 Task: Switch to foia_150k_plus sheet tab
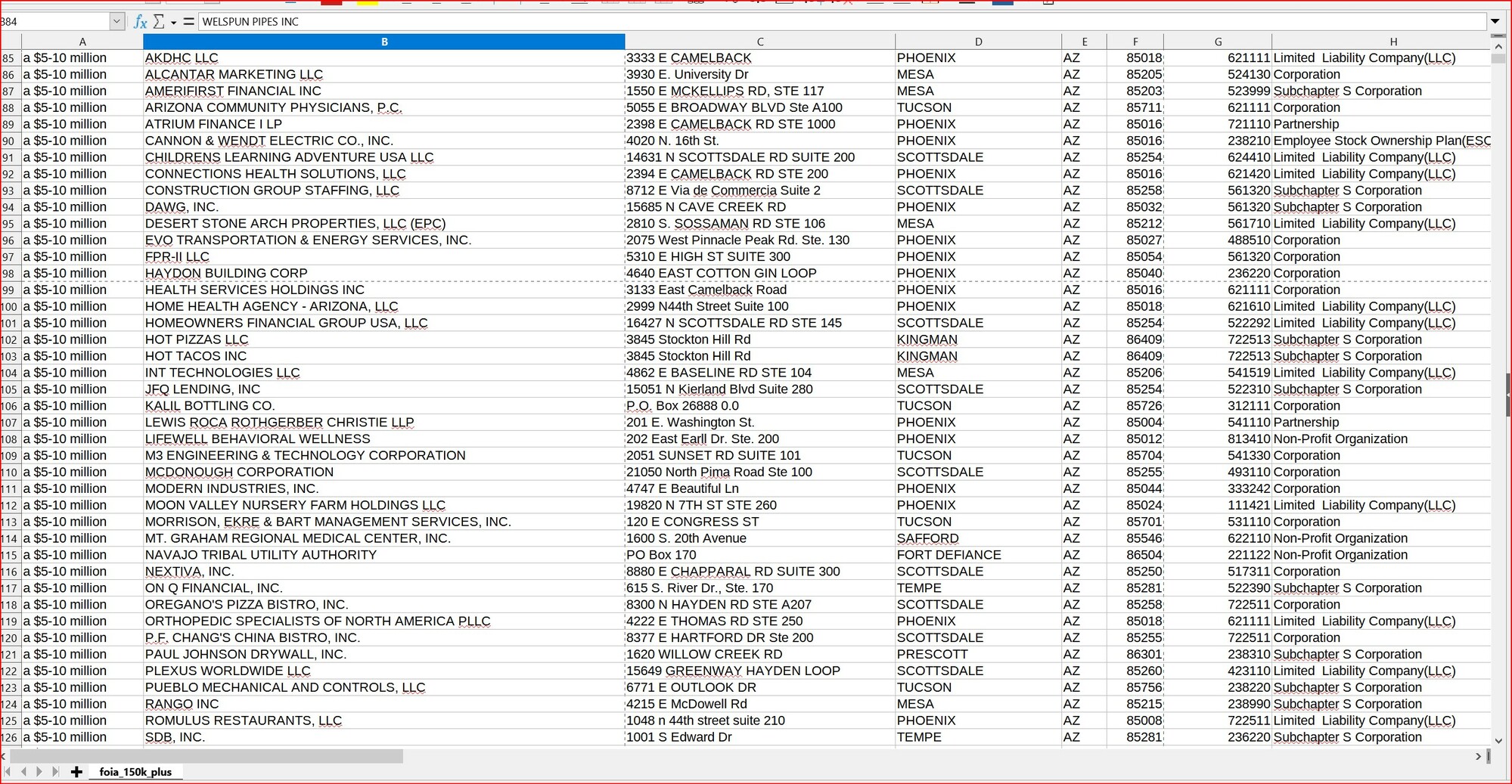point(135,772)
